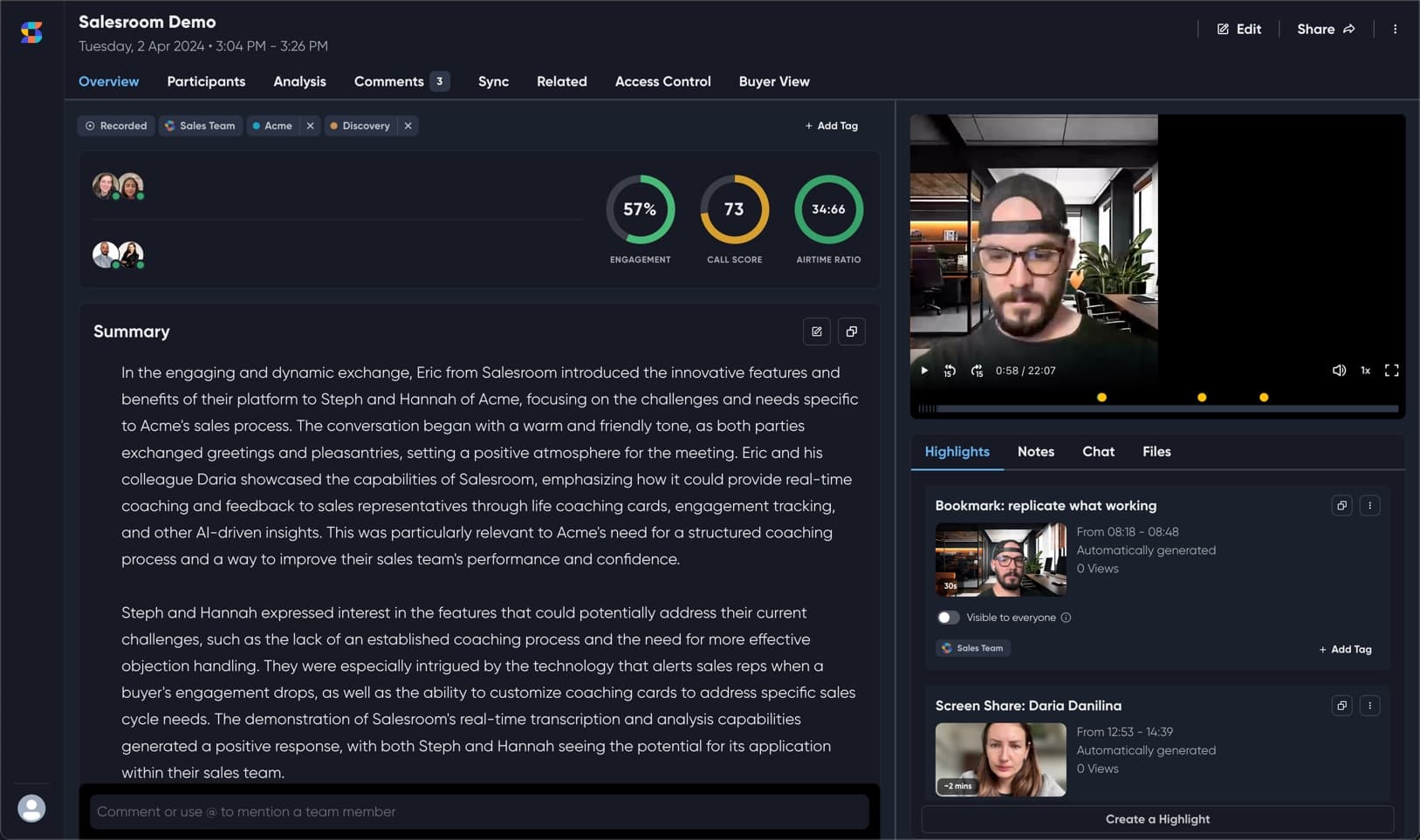Click the top row participant avatars

coord(119,186)
